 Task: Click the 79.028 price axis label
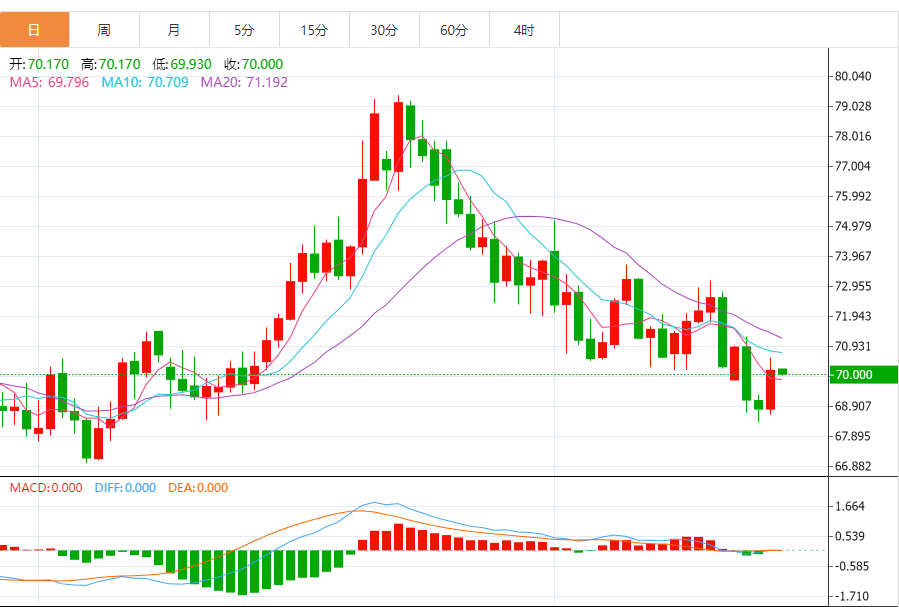tap(853, 106)
